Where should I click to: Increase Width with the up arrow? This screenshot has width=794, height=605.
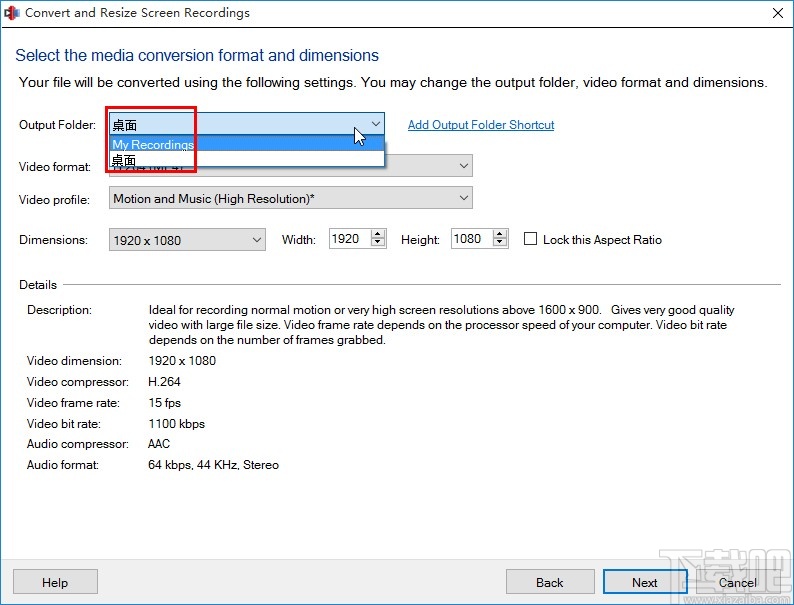[378, 234]
